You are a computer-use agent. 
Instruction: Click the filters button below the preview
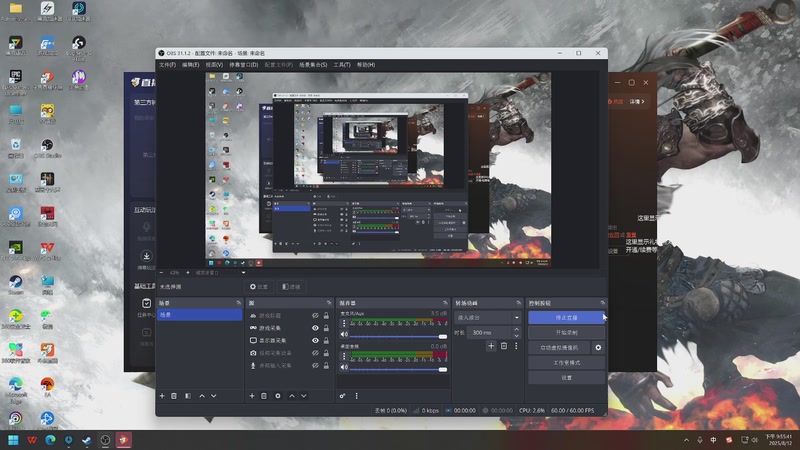click(x=291, y=287)
